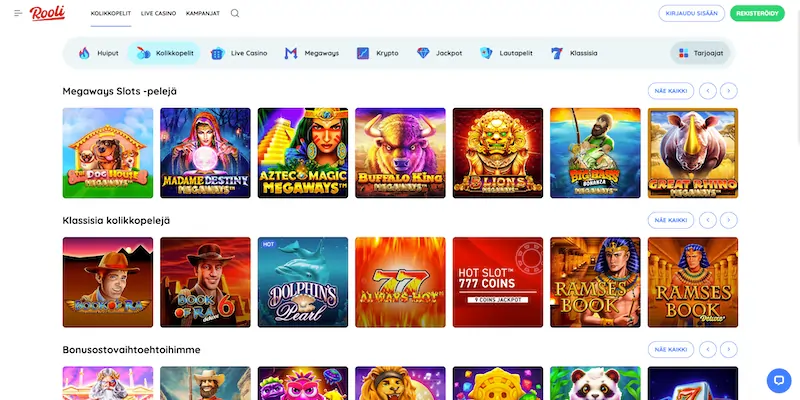Click the Live Casino chip icon
This screenshot has width=800, height=400.
tap(218, 53)
